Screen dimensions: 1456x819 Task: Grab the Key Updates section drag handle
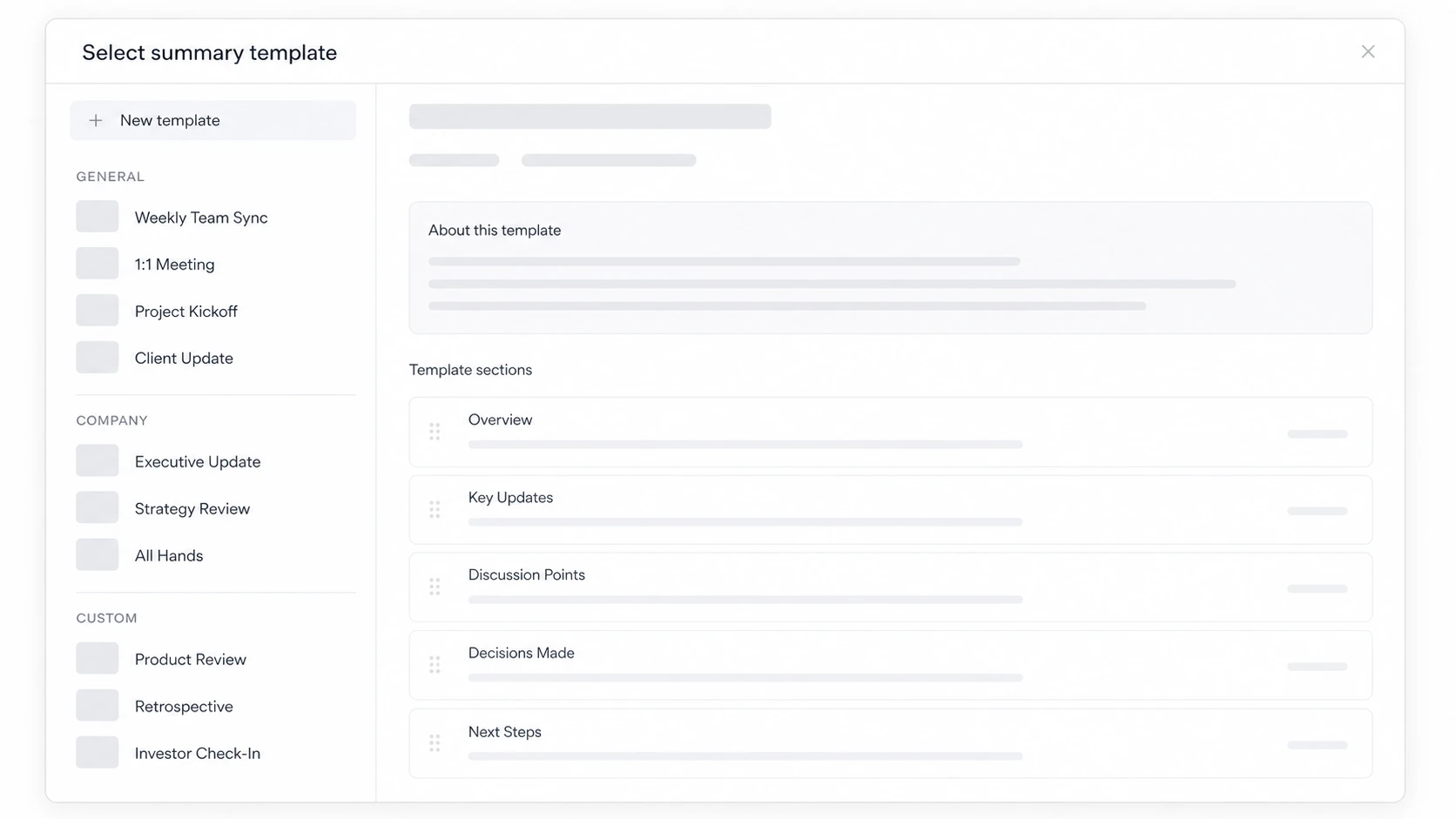(435, 510)
